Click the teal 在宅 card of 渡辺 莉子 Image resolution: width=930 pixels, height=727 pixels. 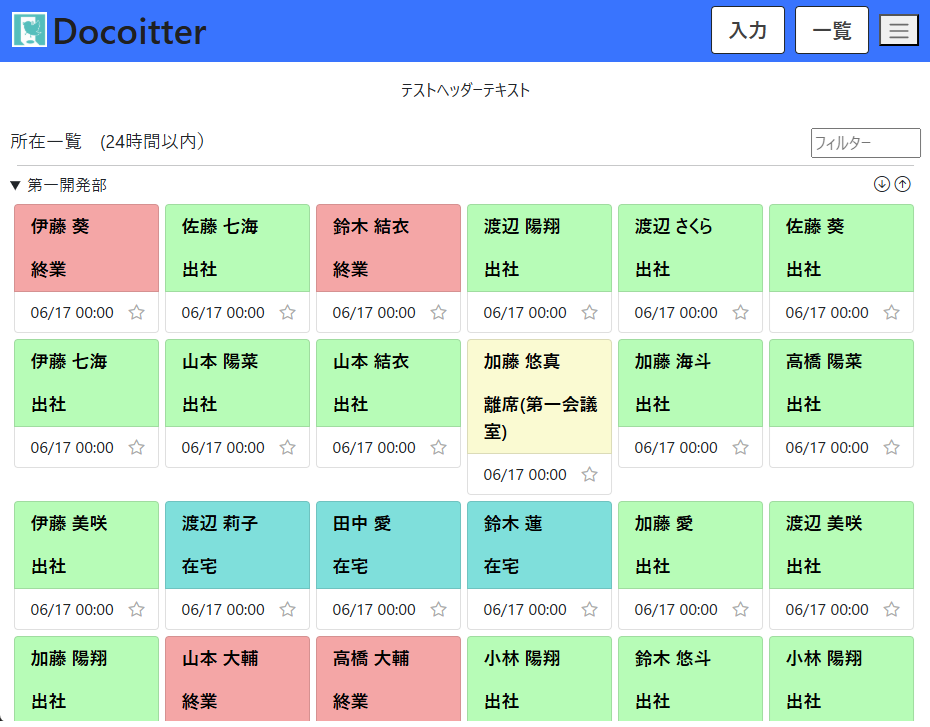point(237,545)
